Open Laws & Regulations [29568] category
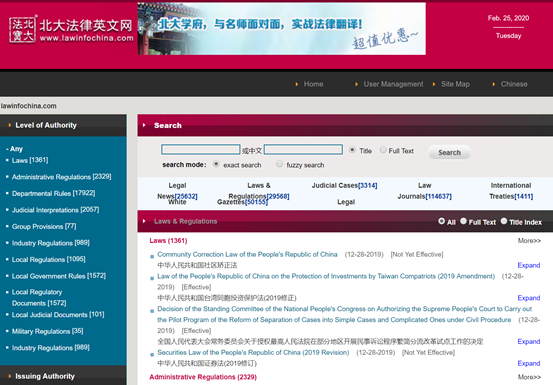Image resolution: width=553 pixels, height=385 pixels. coord(259,191)
